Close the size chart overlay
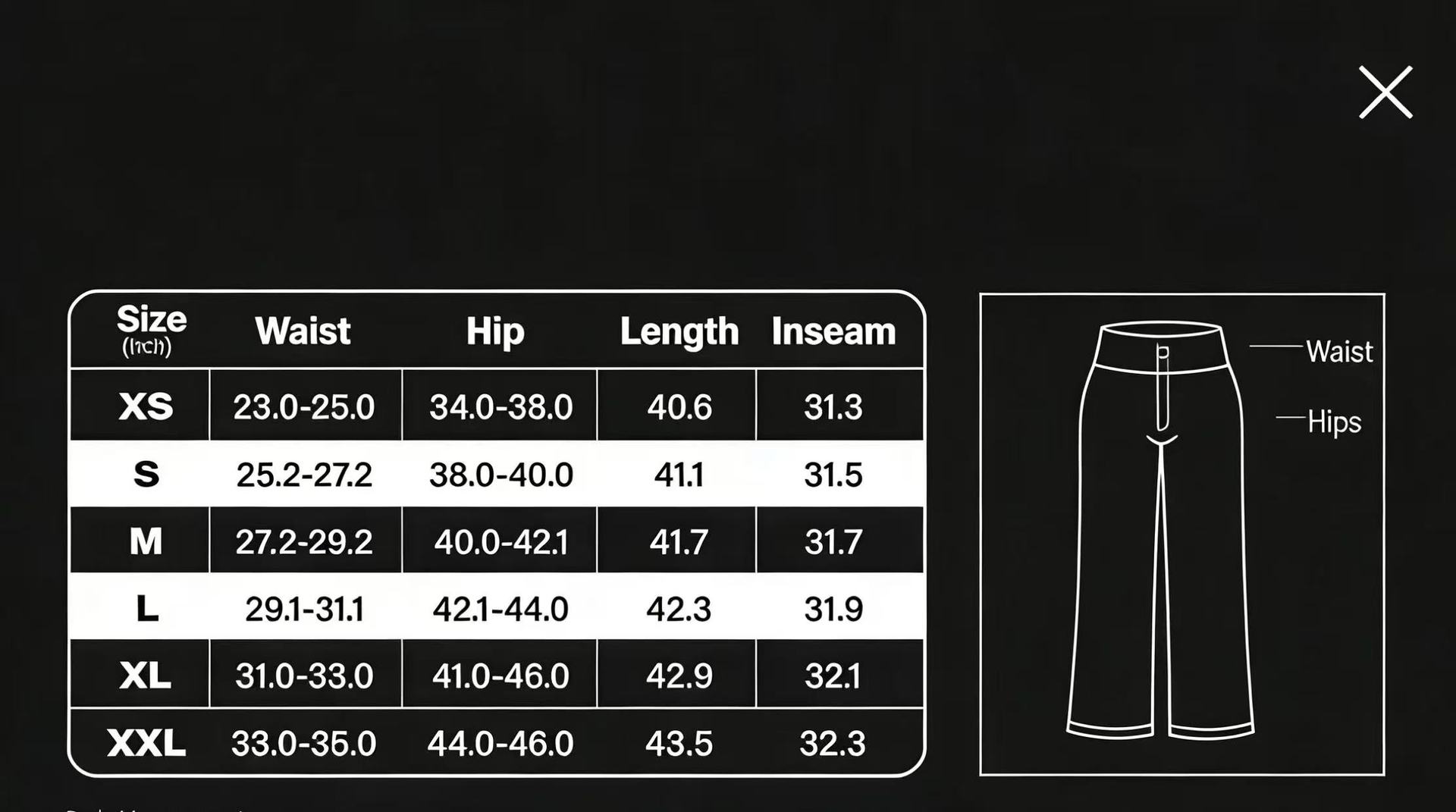This screenshot has height=812, width=1456. click(x=1385, y=92)
